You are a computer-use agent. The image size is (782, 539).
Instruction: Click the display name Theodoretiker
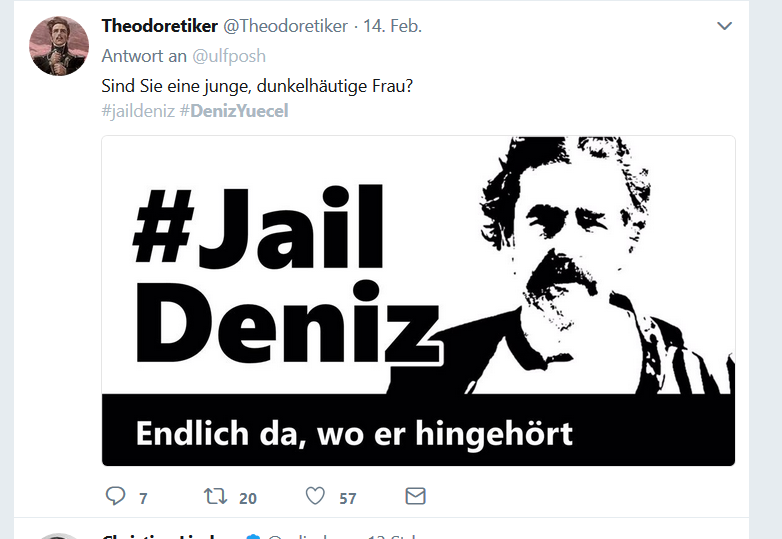pyautogui.click(x=160, y=26)
